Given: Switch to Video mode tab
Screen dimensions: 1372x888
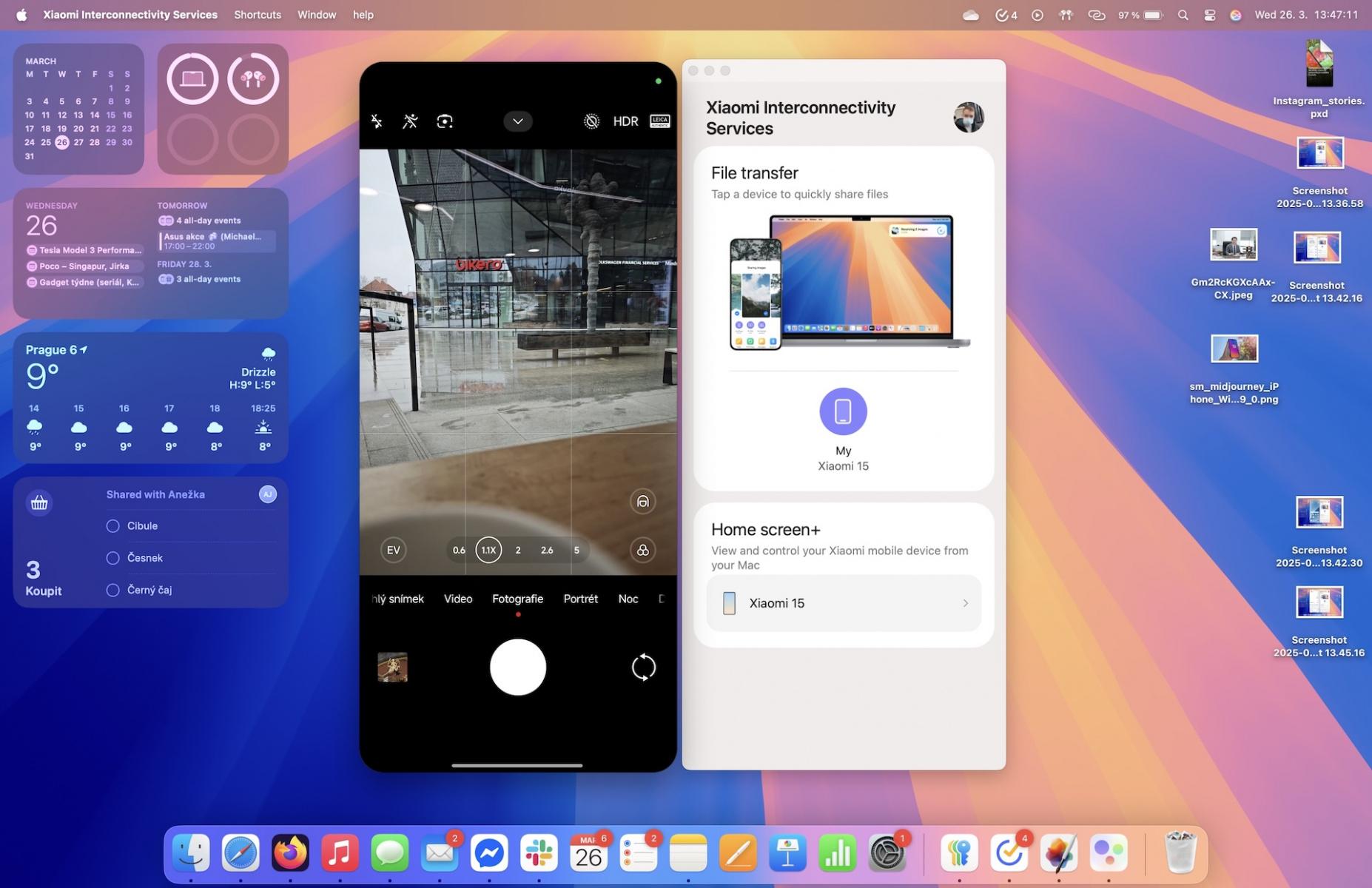Looking at the screenshot, I should pyautogui.click(x=458, y=599).
